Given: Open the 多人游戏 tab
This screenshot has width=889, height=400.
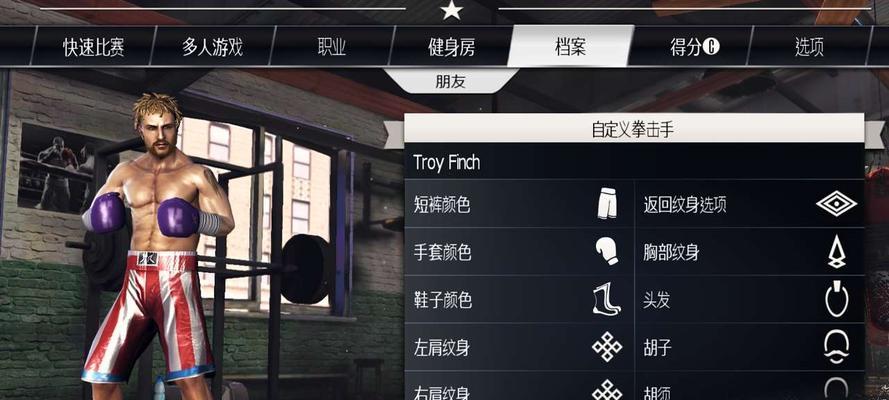Looking at the screenshot, I should (213, 47).
